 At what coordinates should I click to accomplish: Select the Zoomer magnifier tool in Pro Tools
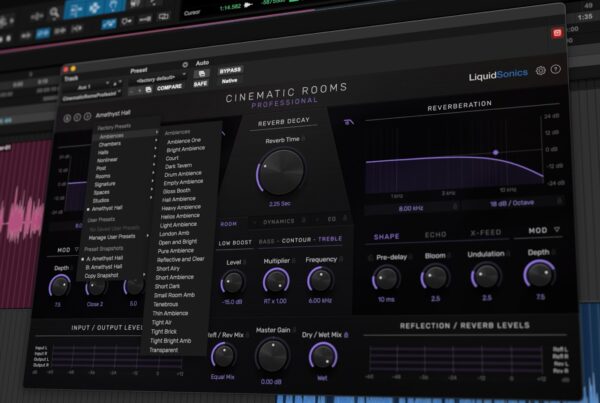[54, 13]
